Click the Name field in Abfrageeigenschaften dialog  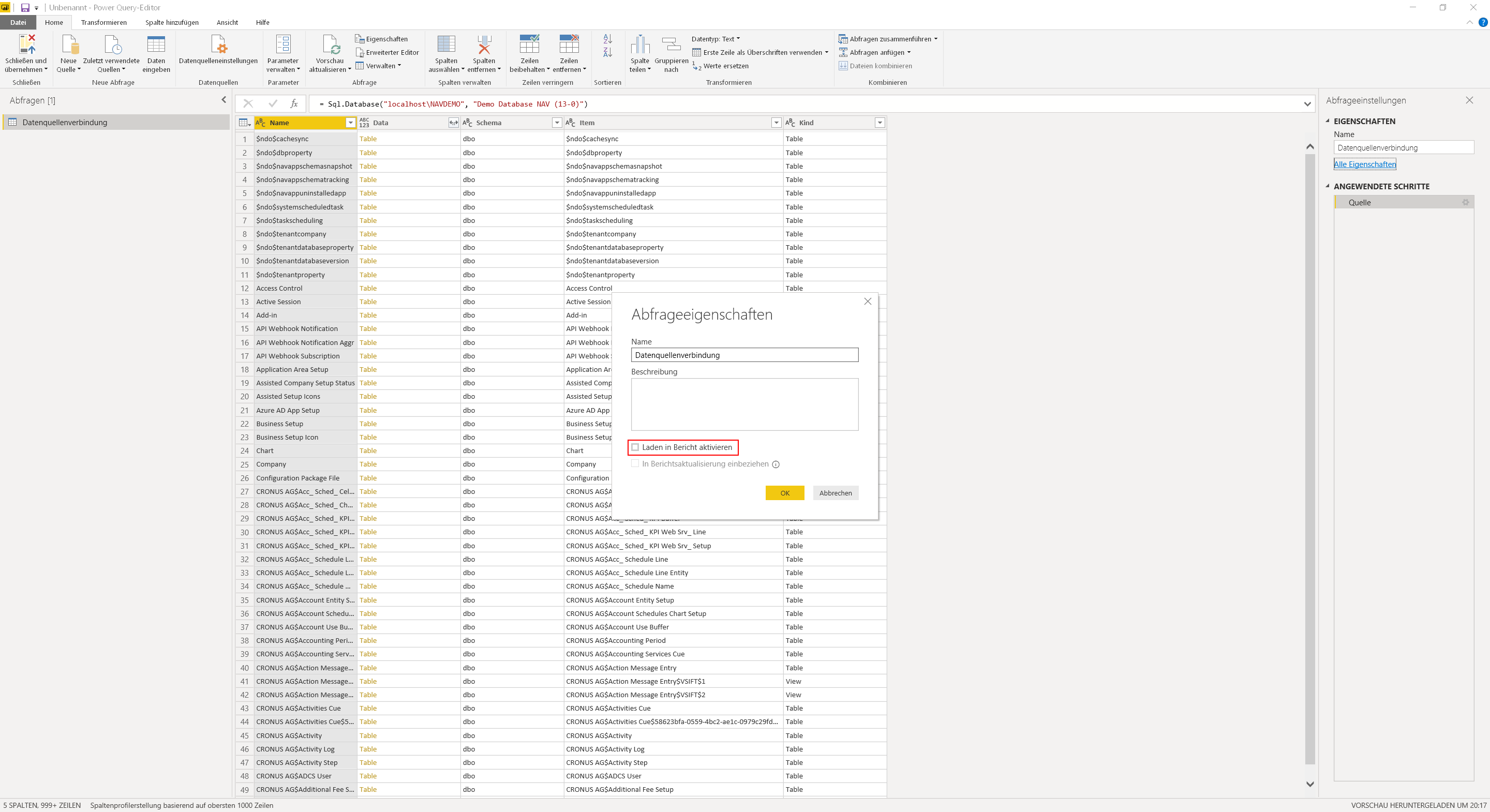point(744,355)
